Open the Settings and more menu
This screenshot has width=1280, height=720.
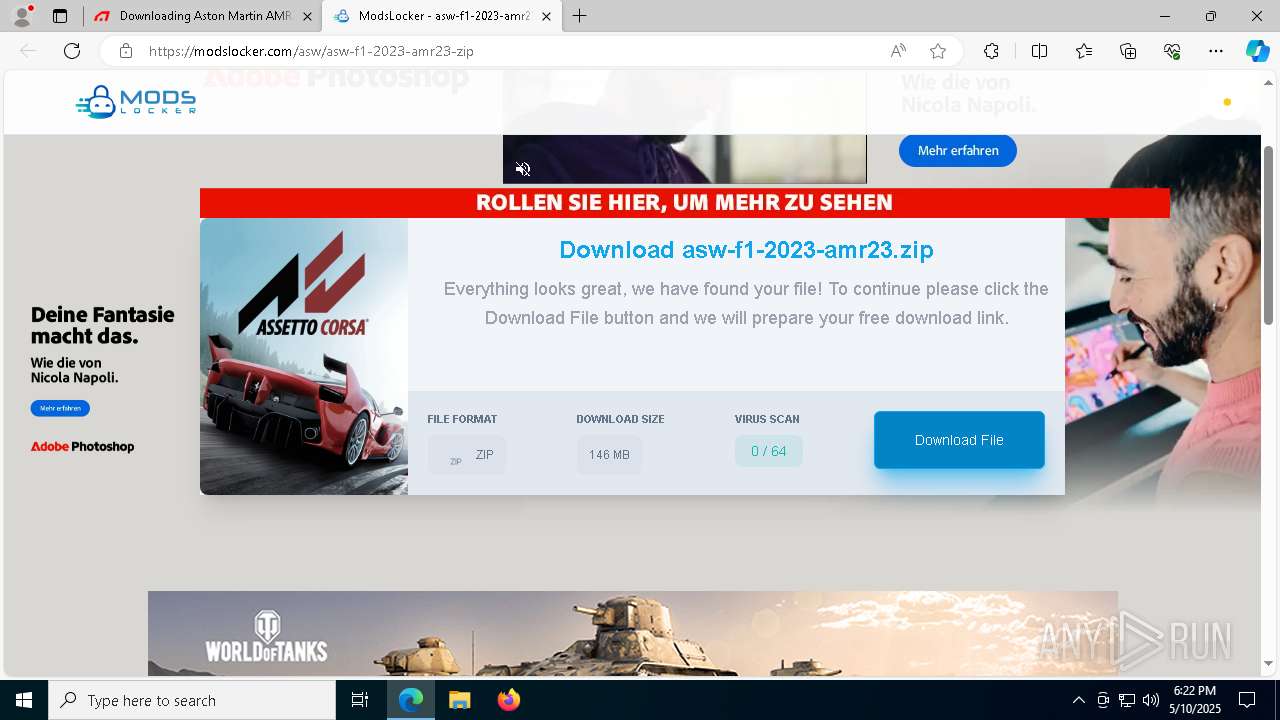1216,51
